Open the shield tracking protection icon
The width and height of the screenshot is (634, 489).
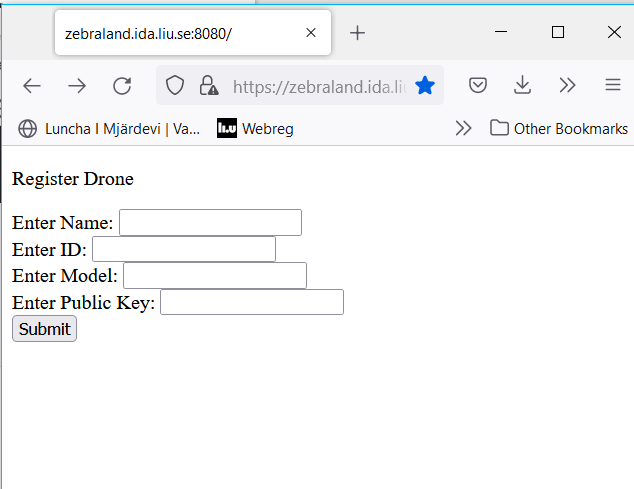pos(175,85)
